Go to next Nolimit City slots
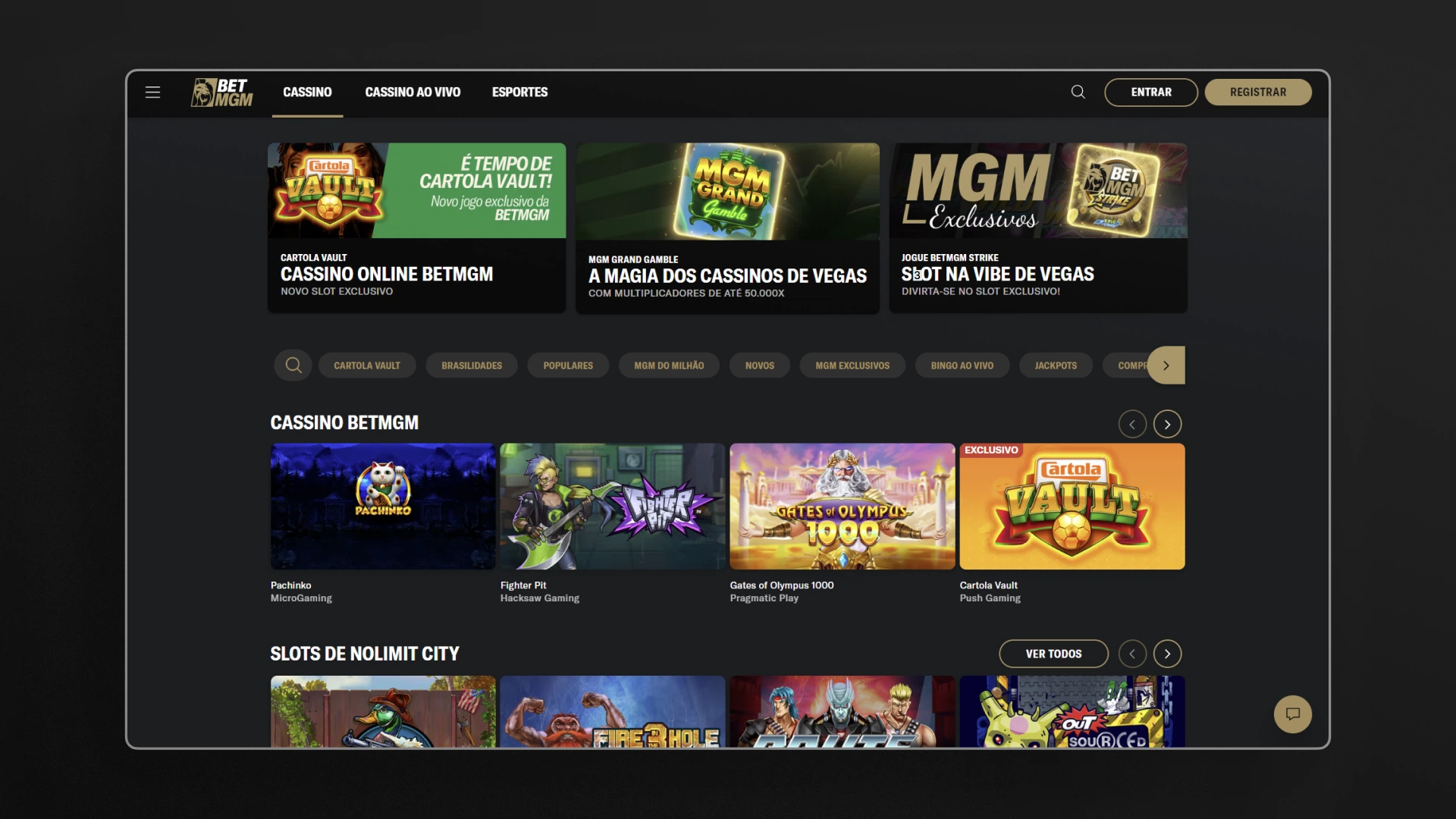The image size is (1456, 819). pos(1168,654)
